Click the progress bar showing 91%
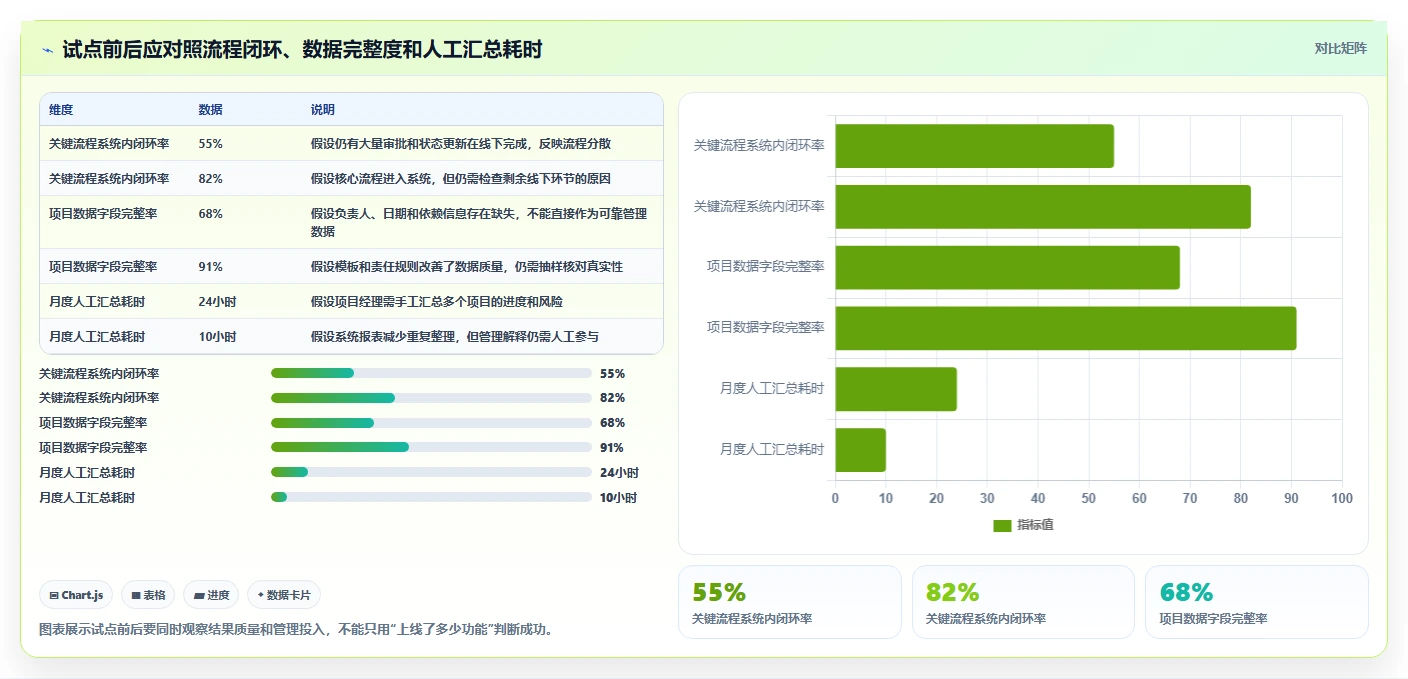The height and width of the screenshot is (679, 1408). coord(431,447)
